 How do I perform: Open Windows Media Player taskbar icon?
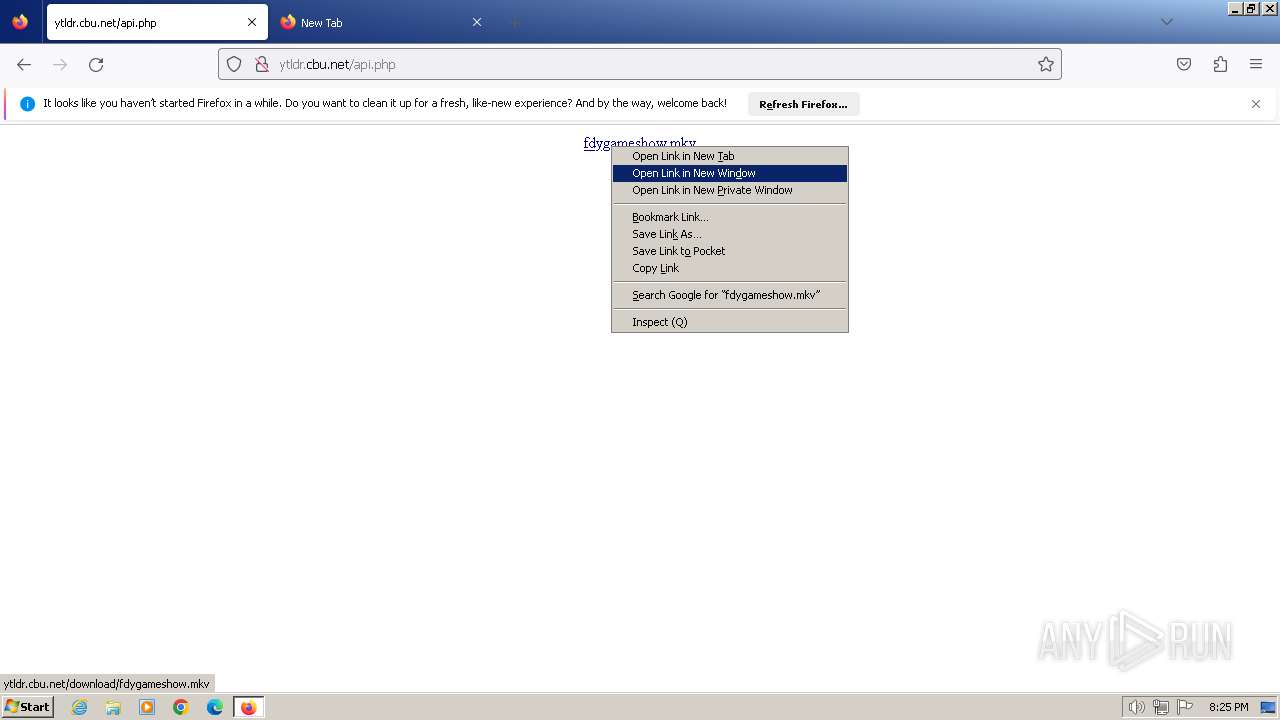pos(147,707)
